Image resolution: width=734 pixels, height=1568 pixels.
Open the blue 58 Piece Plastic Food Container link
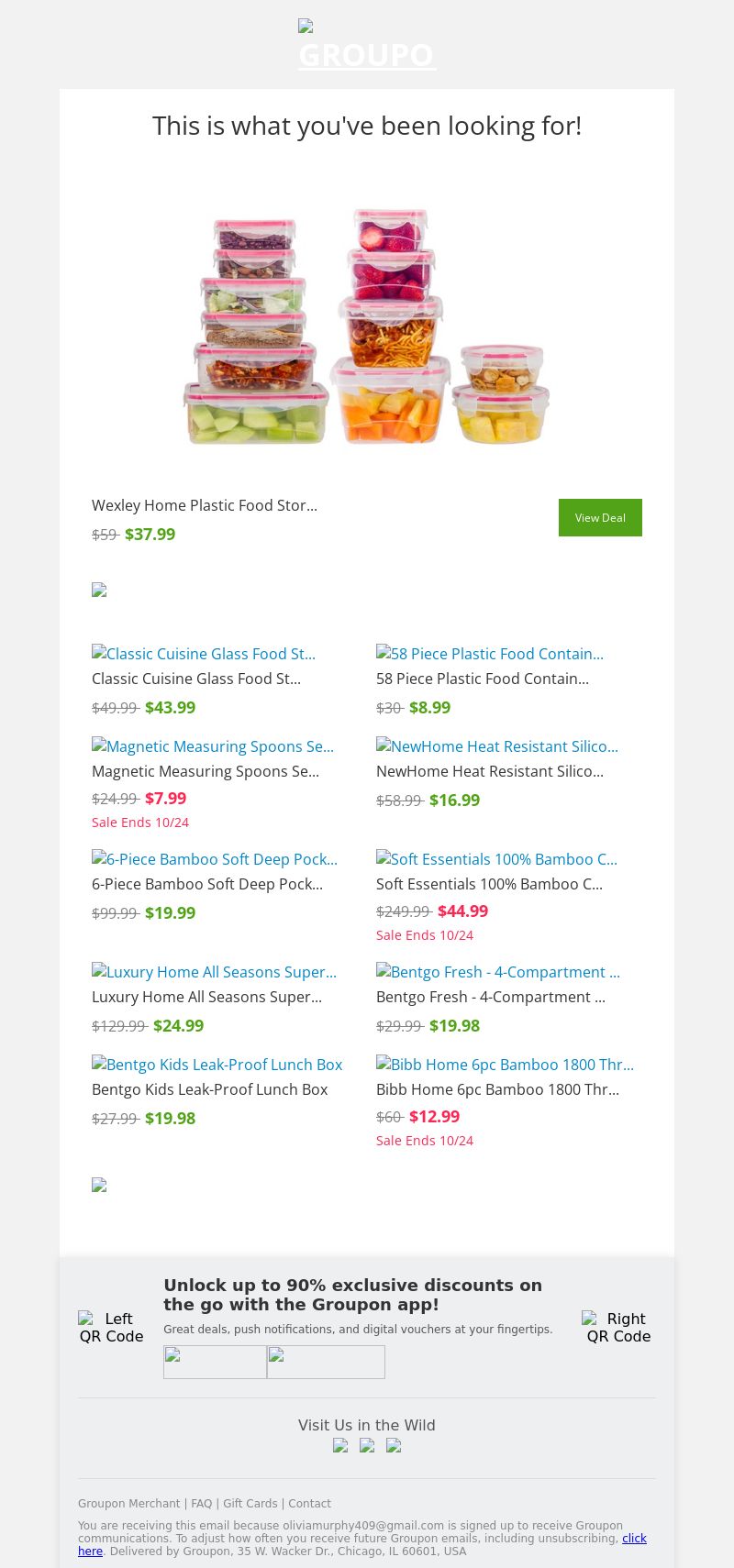pos(490,654)
